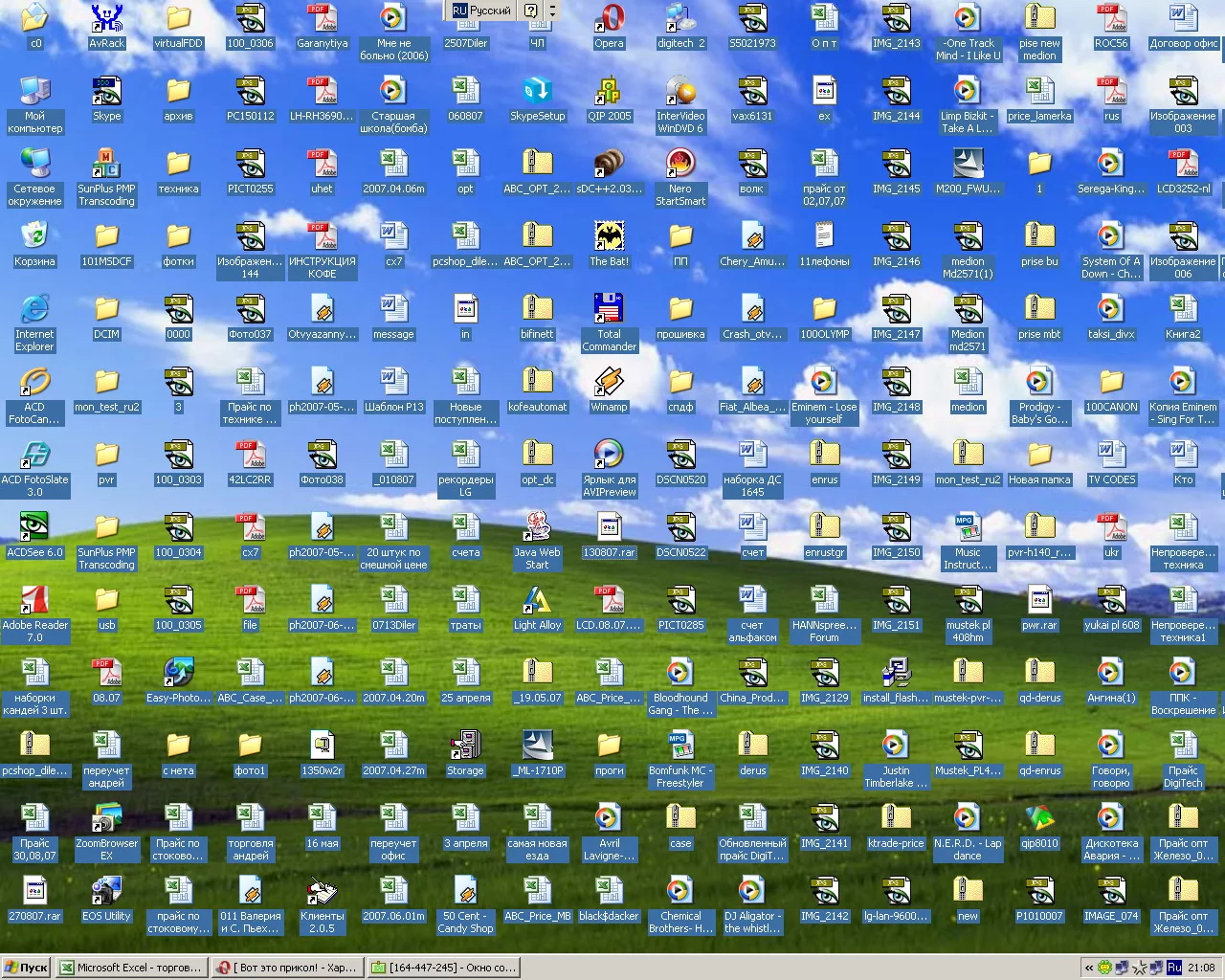Click the Bomfunk MC - Freestyler file
The image size is (1225, 980).
pos(680,759)
